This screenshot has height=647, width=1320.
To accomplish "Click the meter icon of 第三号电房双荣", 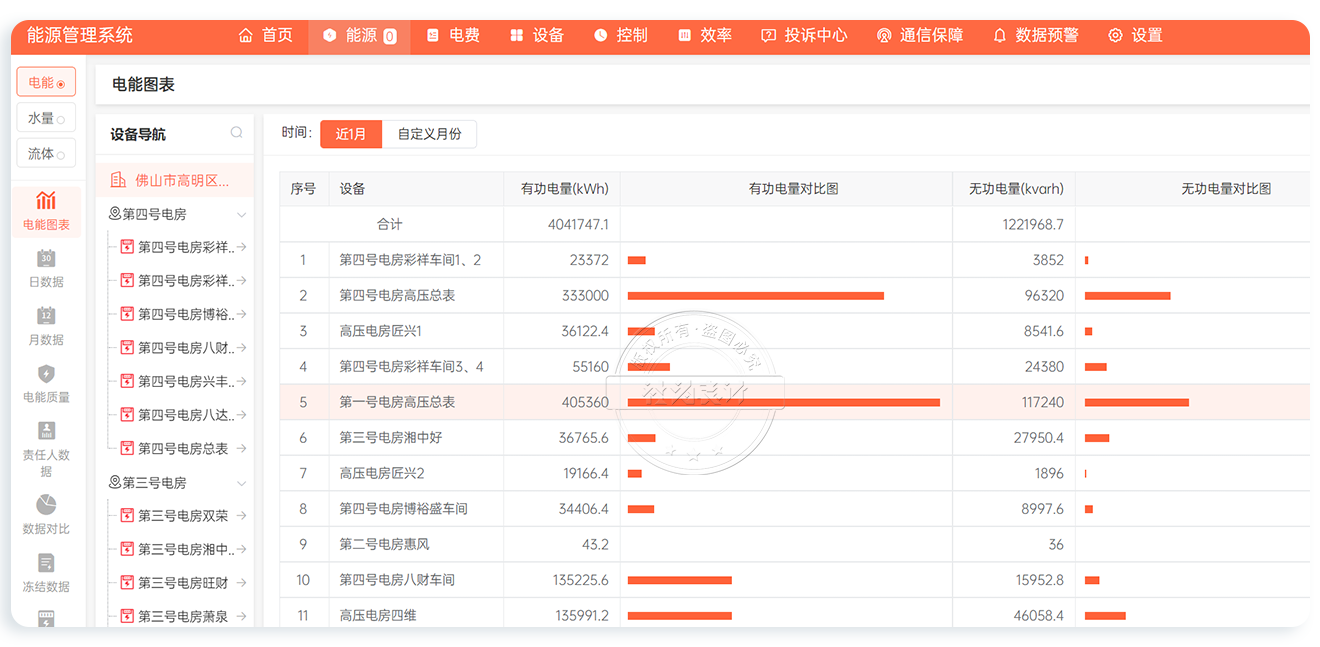I will tap(127, 515).
